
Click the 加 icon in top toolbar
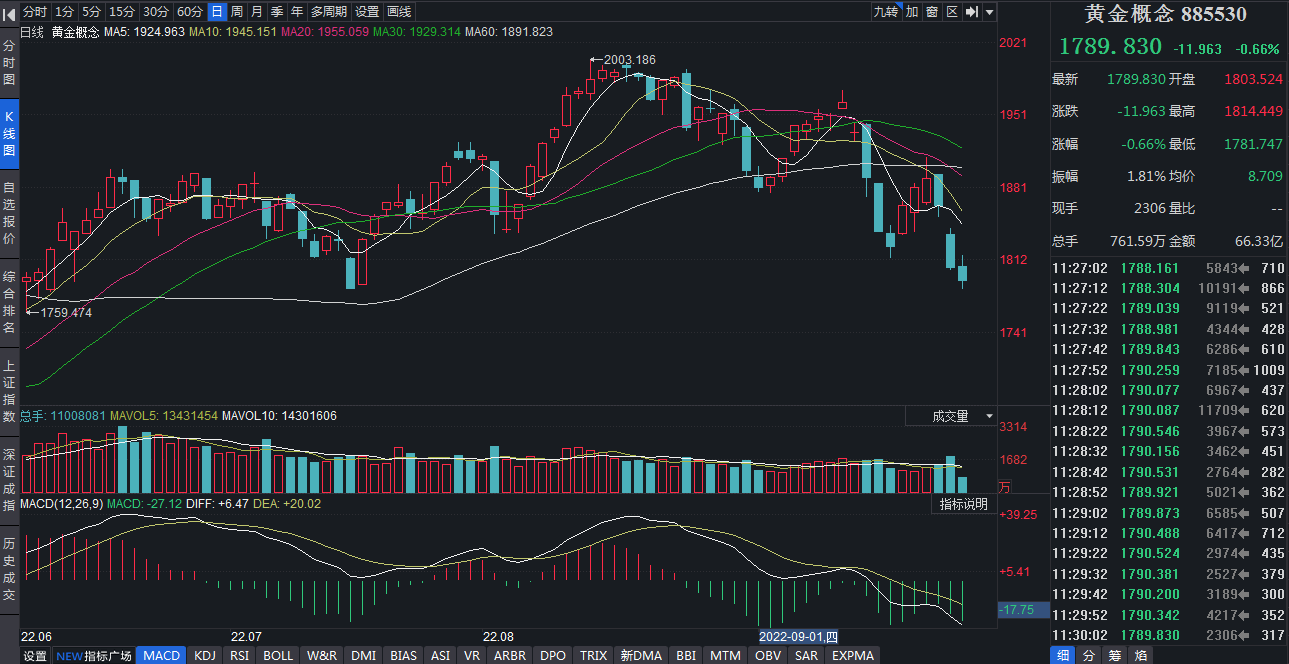(x=912, y=12)
